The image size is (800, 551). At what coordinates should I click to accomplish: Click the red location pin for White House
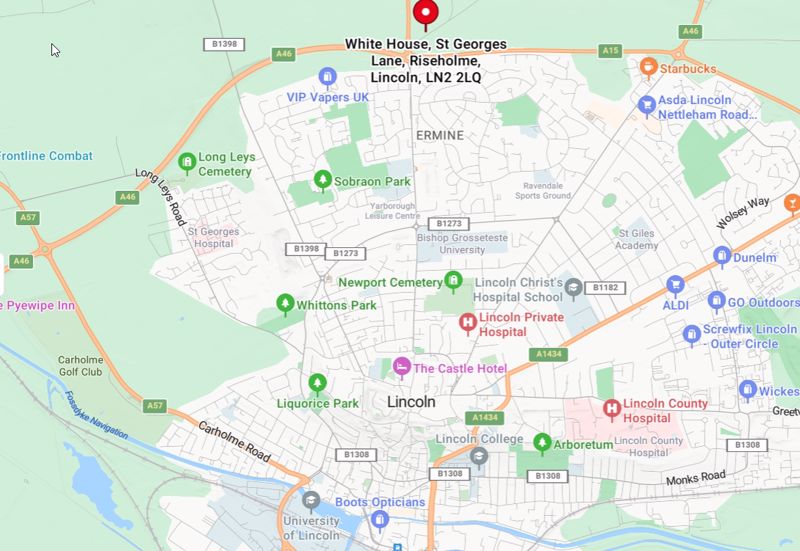(426, 13)
